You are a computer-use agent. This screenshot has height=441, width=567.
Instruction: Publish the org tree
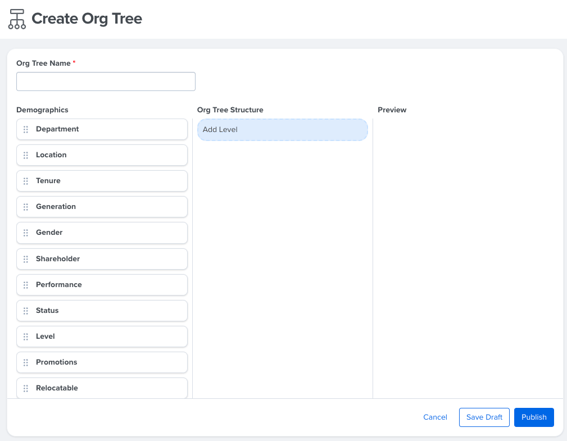click(534, 417)
